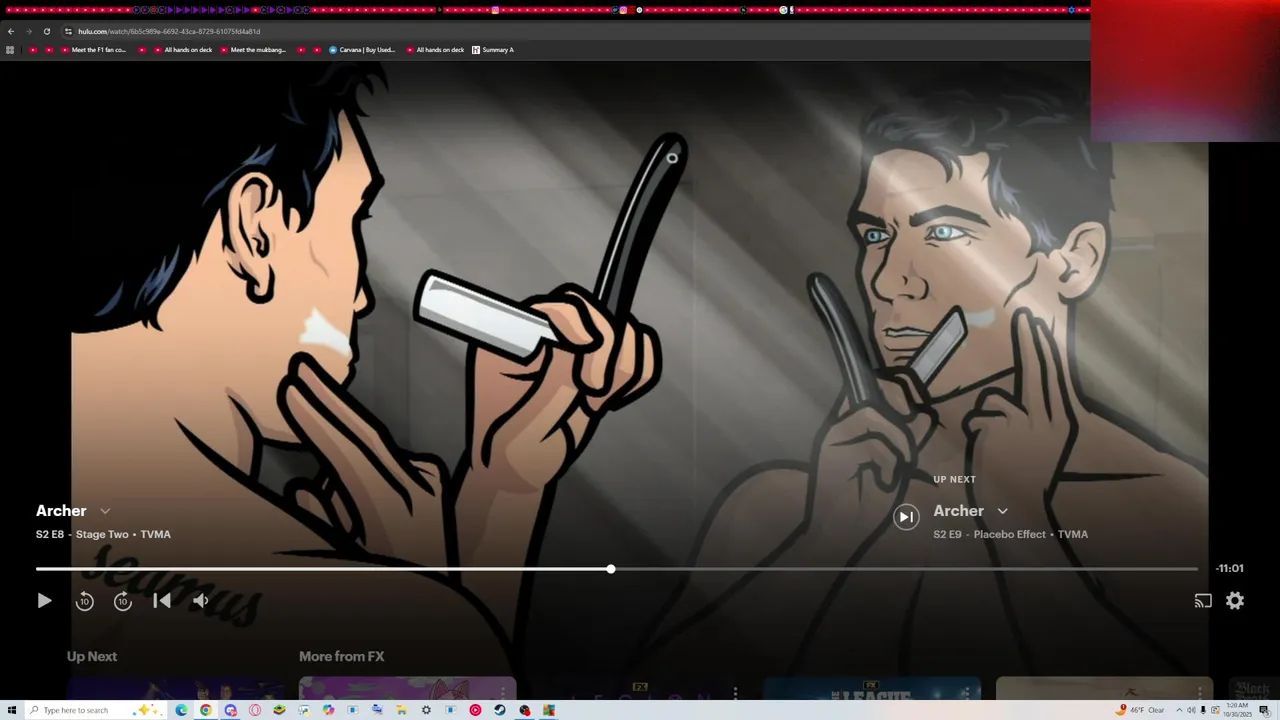Open the Settings gear in the taskbar
1280x720 pixels.
(x=426, y=710)
